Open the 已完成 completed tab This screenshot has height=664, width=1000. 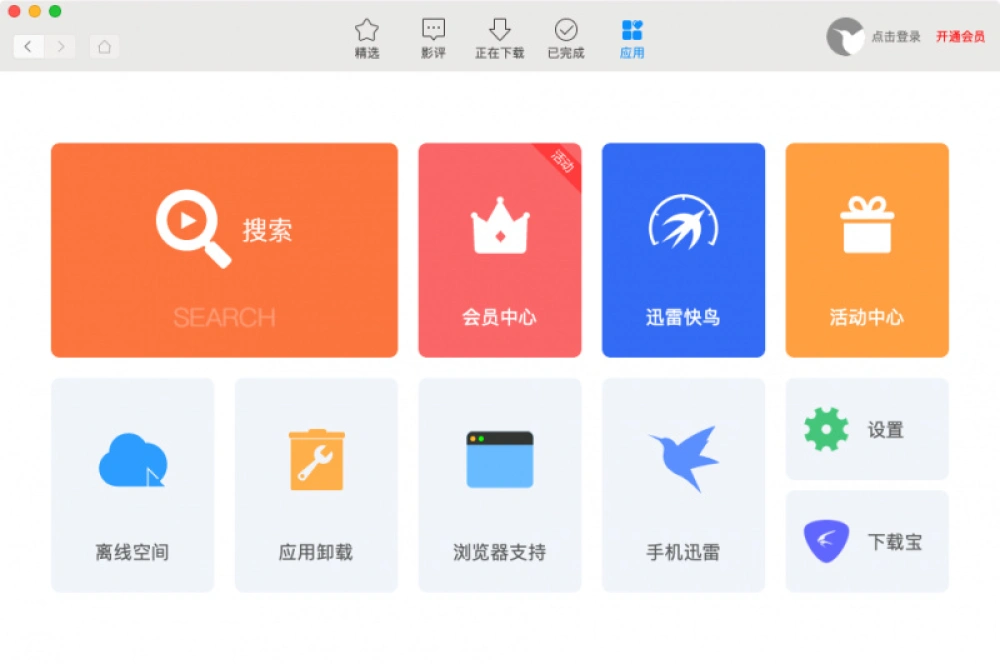[x=566, y=38]
